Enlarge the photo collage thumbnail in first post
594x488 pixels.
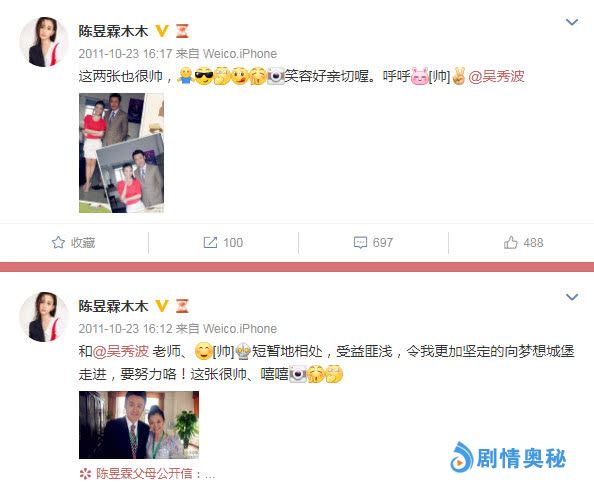tap(121, 153)
